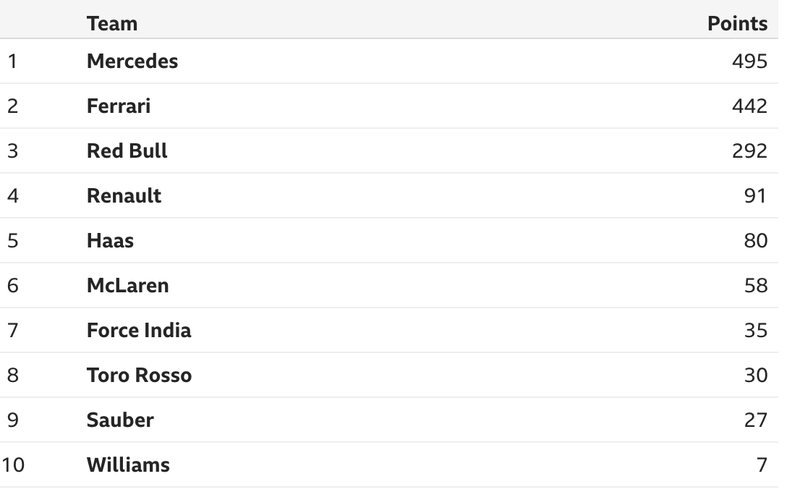Select the Toro Rosso team name
The width and height of the screenshot is (800, 492).
tap(139, 376)
